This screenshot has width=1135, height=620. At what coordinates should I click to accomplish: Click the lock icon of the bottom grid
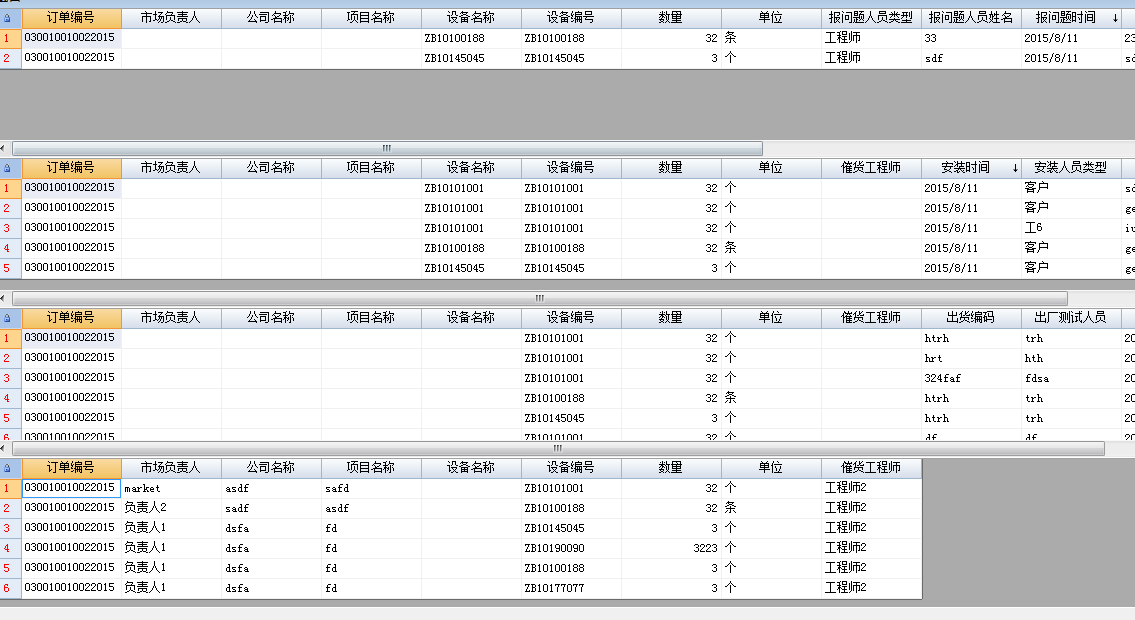coord(7,468)
